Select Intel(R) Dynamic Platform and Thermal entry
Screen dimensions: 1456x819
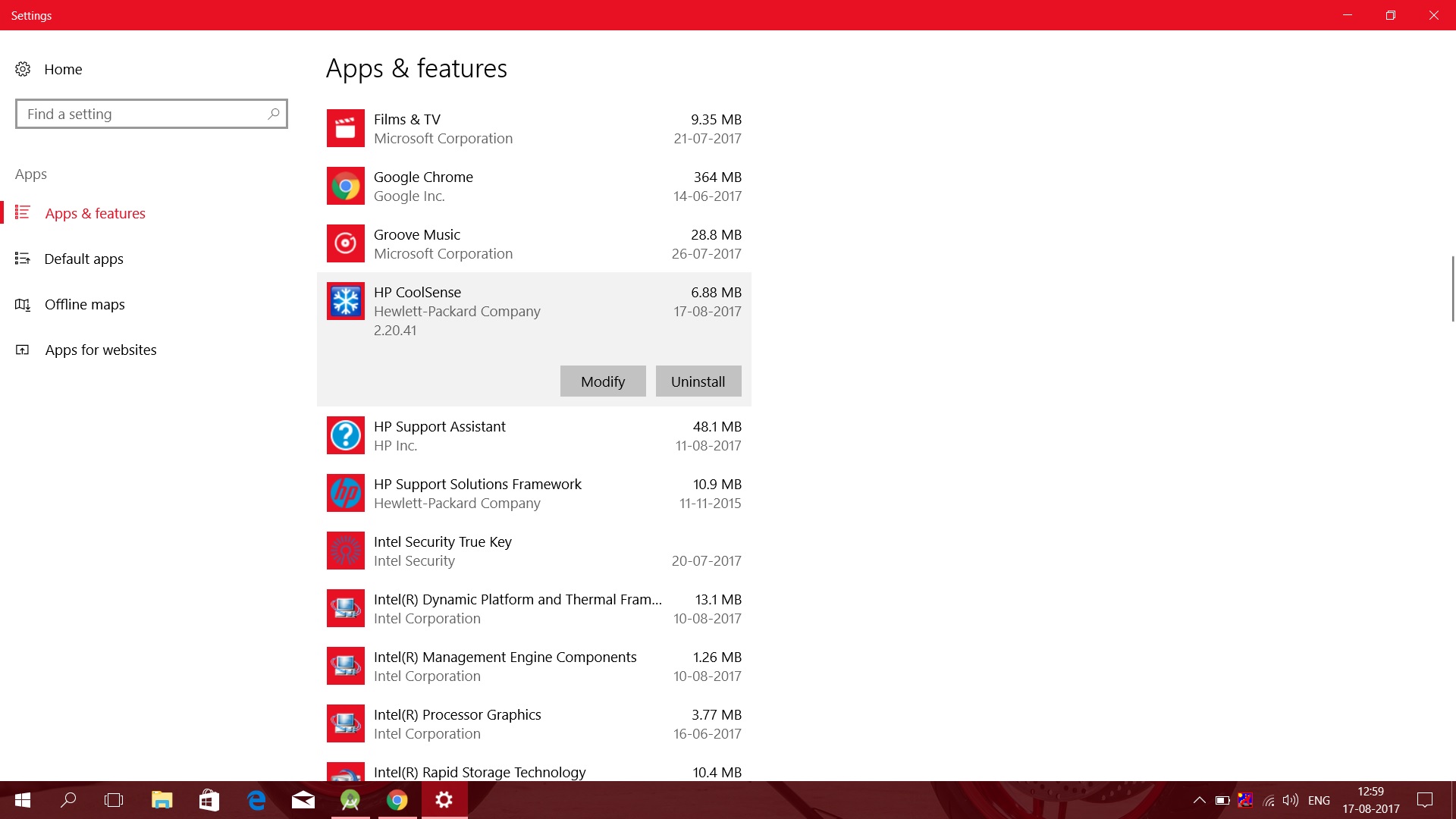point(518,599)
